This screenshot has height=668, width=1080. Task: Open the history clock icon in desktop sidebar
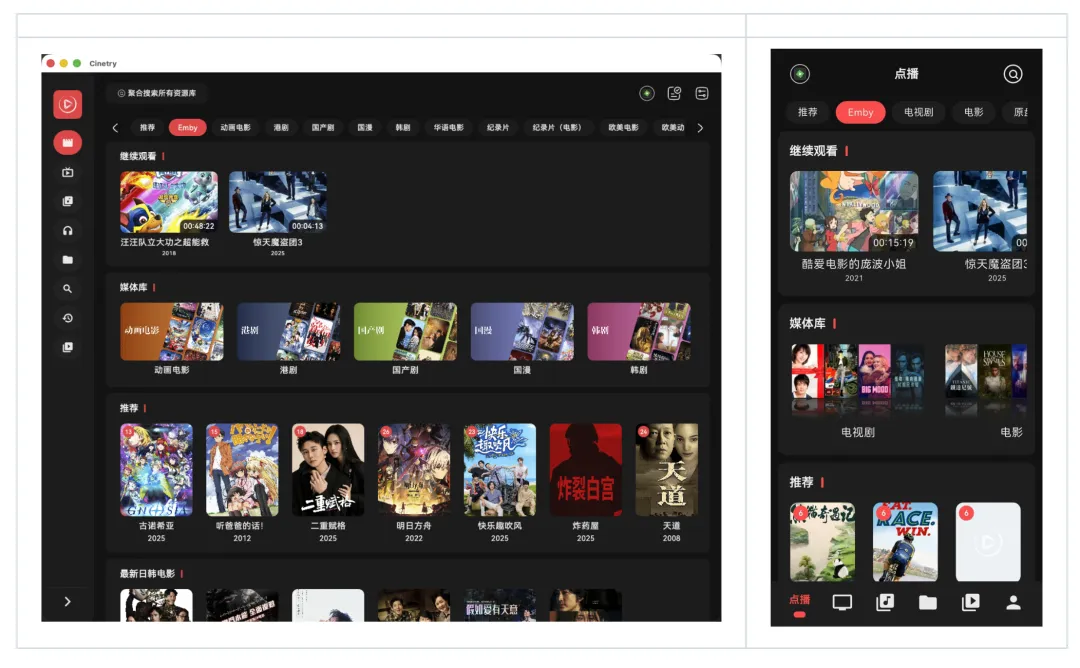(x=68, y=318)
